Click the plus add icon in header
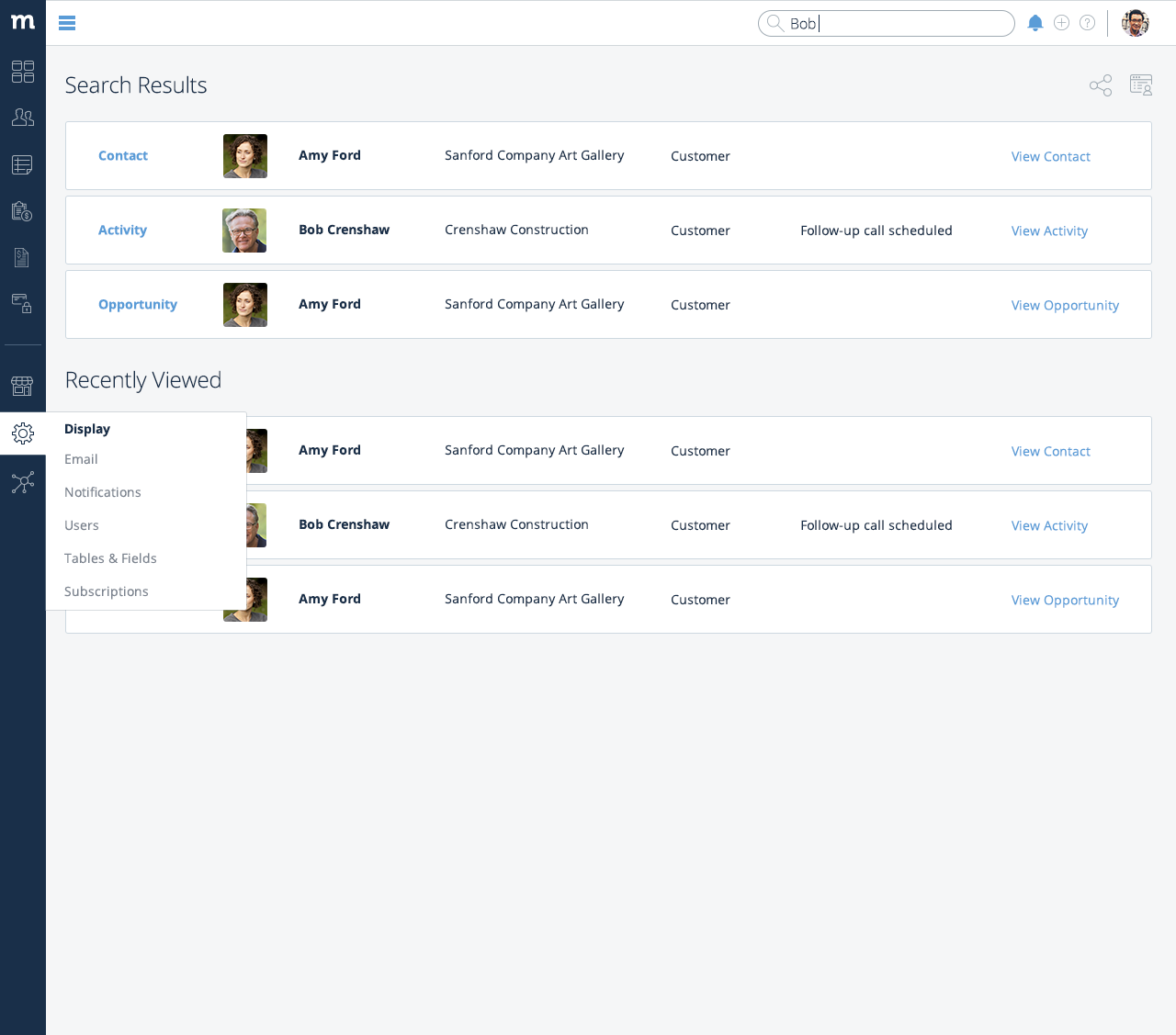The image size is (1176, 1035). (x=1061, y=23)
